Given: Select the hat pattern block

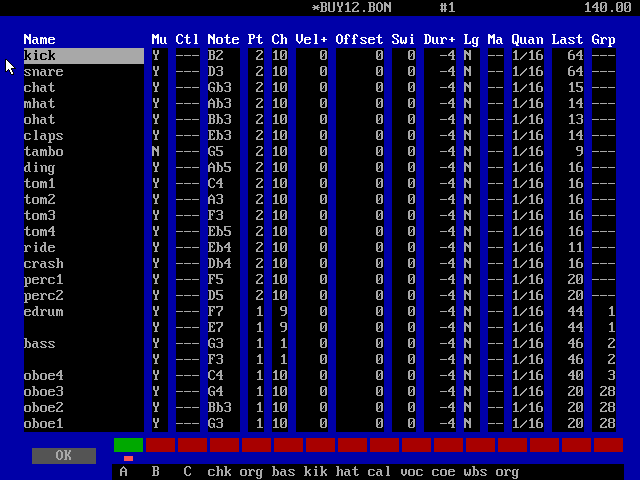Looking at the screenshot, I should 352,445.
